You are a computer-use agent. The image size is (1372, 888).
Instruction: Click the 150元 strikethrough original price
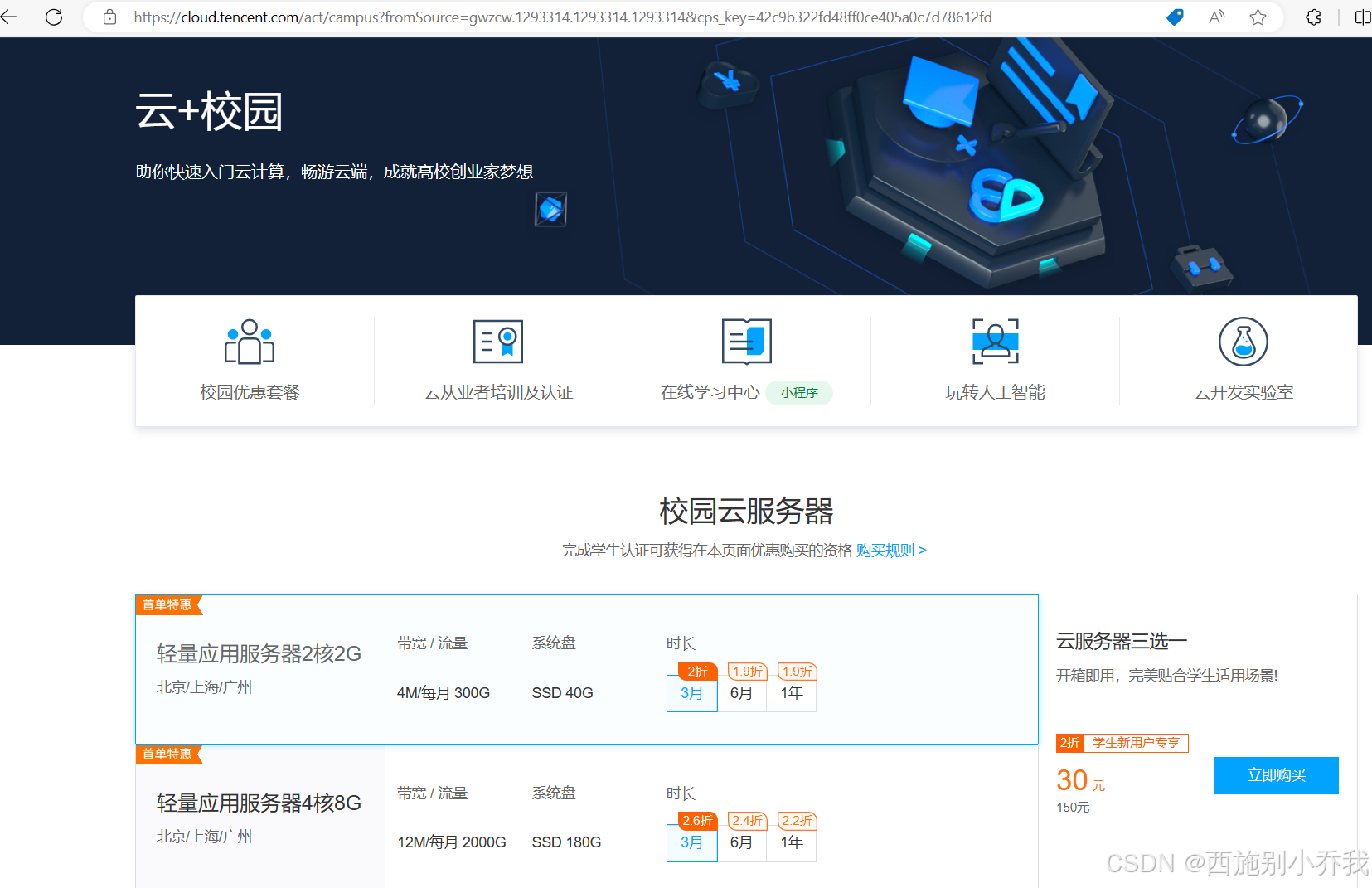pyautogui.click(x=1073, y=808)
